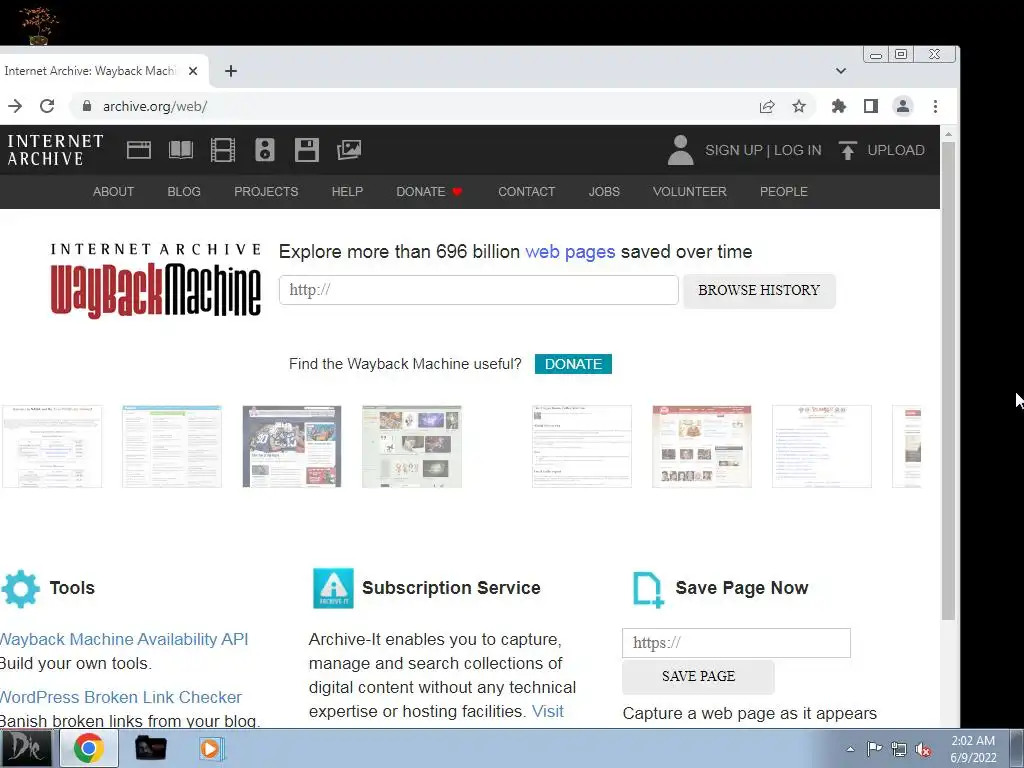Follow the Visit link in Subscription Service
Viewport: 1024px width, 768px height.
coord(547,711)
